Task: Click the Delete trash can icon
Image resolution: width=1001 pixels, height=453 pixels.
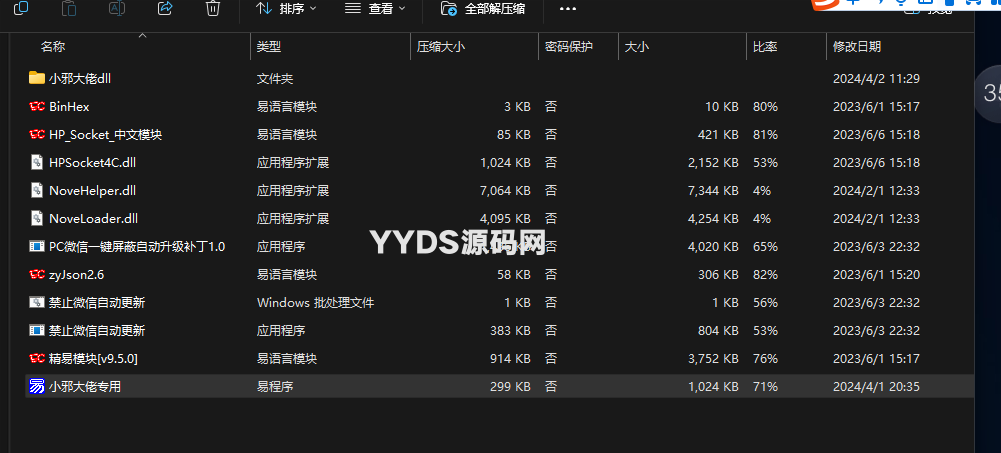Action: coord(213,8)
